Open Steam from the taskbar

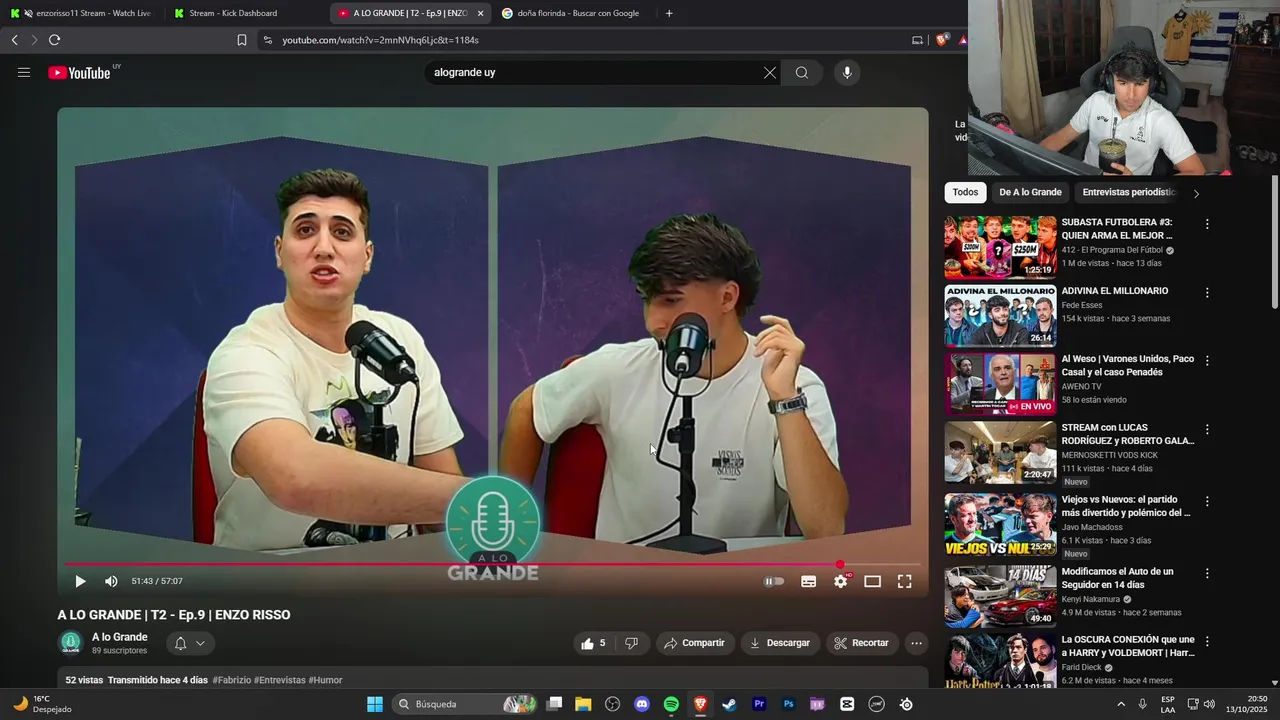[730, 704]
